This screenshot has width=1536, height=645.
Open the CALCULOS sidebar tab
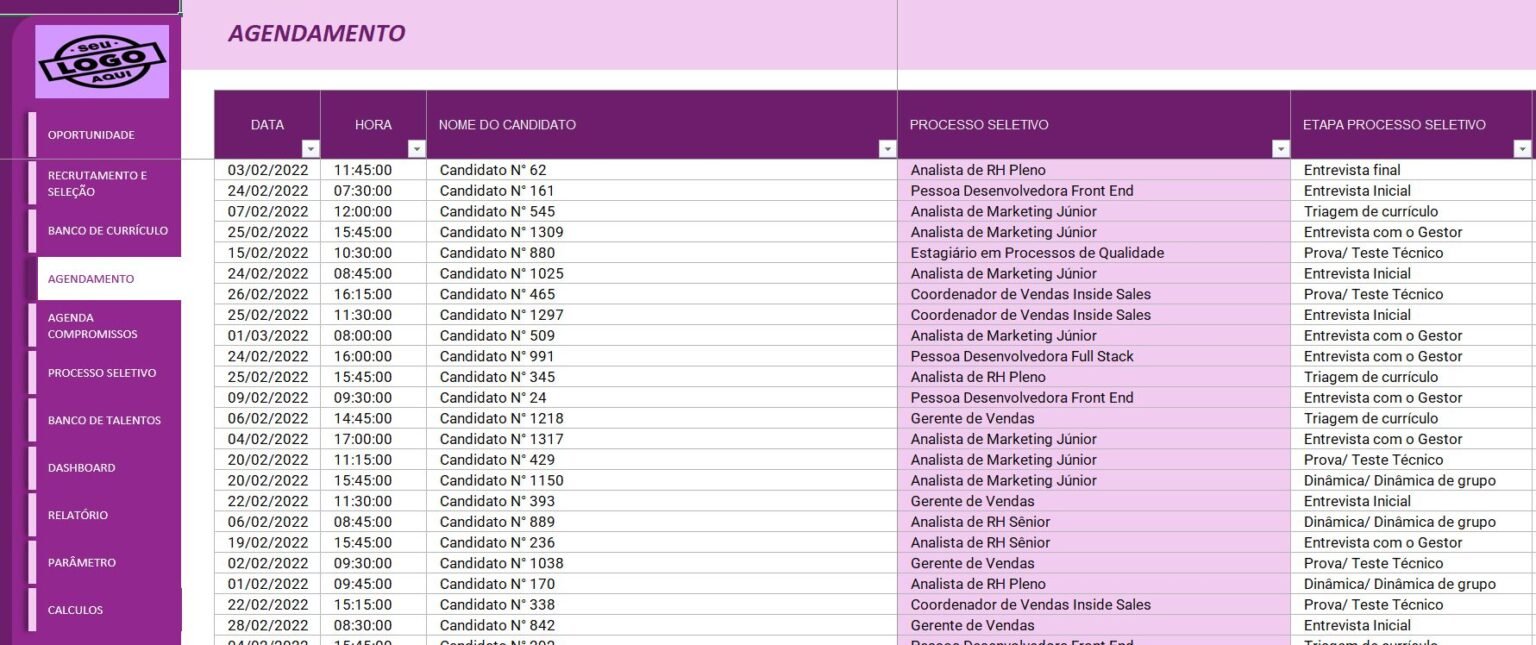[x=105, y=610]
